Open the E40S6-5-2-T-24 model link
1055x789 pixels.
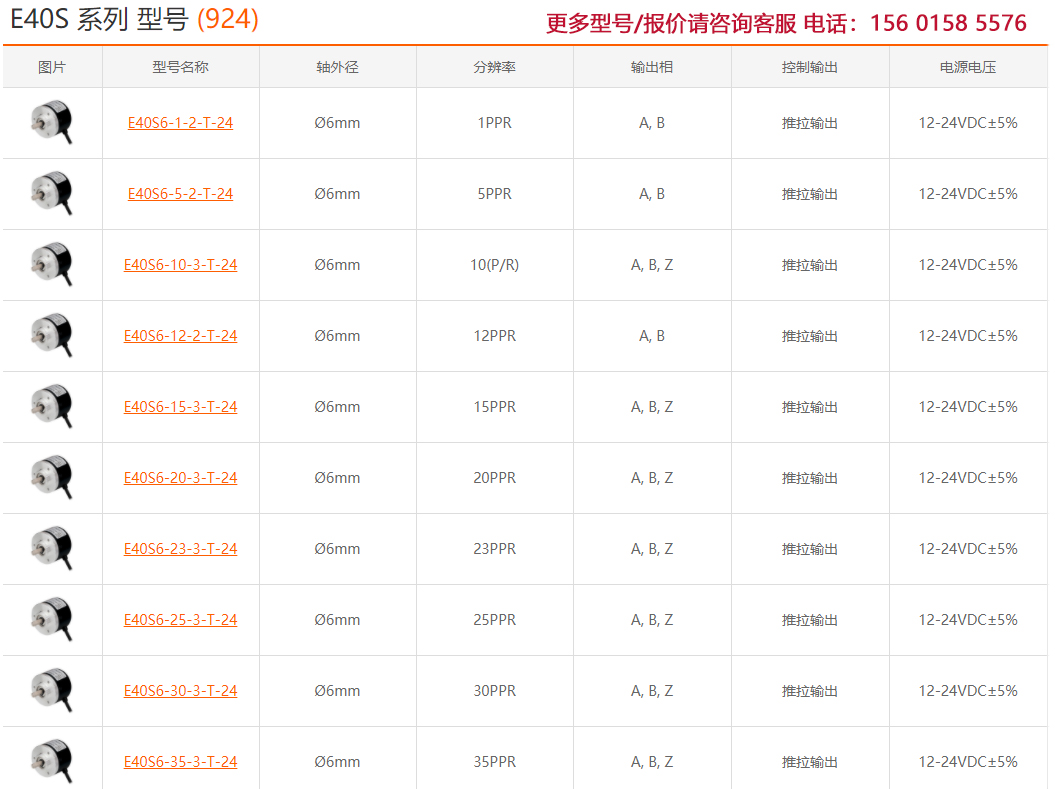click(180, 194)
